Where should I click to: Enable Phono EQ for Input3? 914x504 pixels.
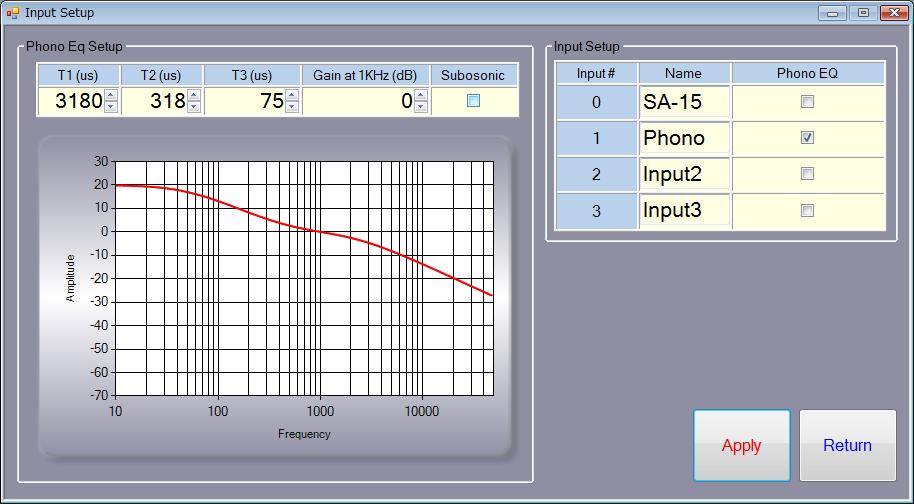[x=807, y=210]
